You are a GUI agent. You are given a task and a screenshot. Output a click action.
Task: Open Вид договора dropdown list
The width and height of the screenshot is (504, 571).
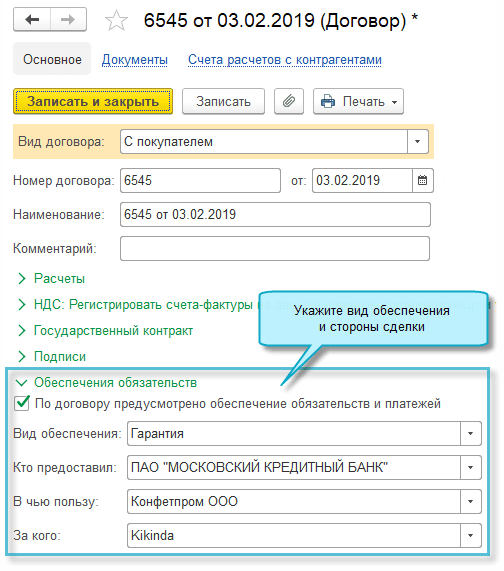[x=418, y=141]
